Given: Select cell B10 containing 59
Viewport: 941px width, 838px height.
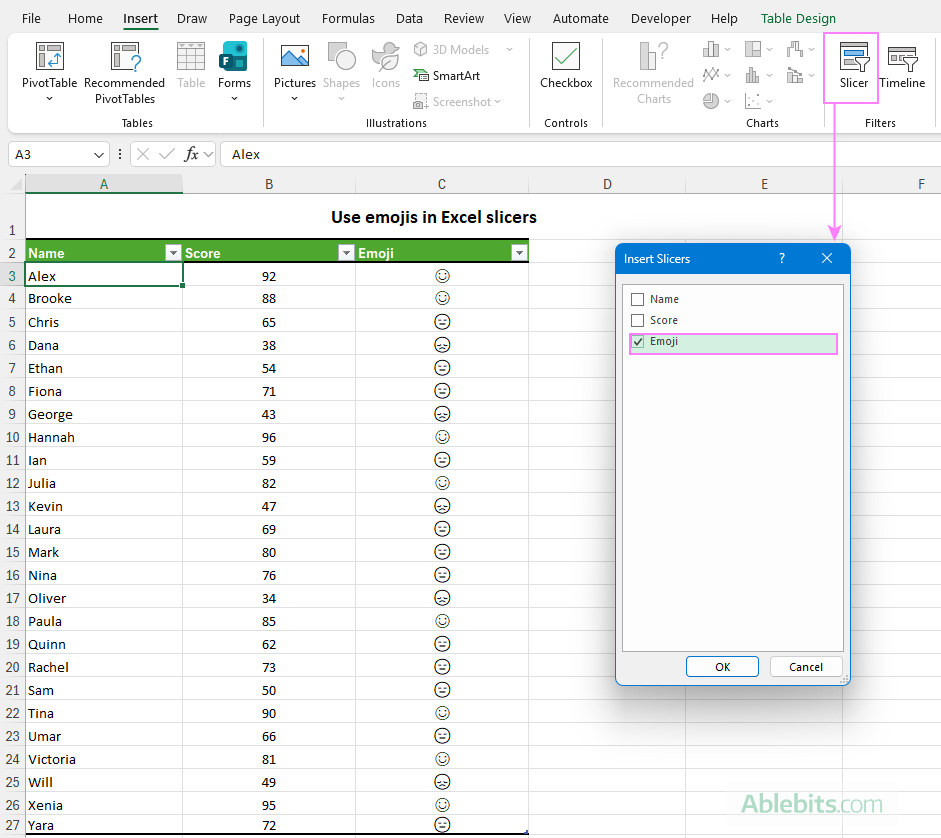Looking at the screenshot, I should (269, 460).
